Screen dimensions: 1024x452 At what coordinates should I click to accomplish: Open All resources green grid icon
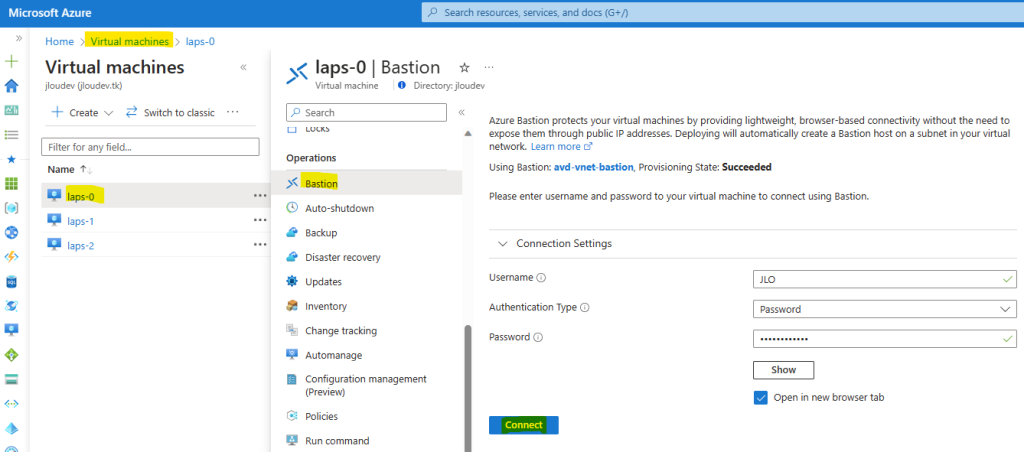12,184
